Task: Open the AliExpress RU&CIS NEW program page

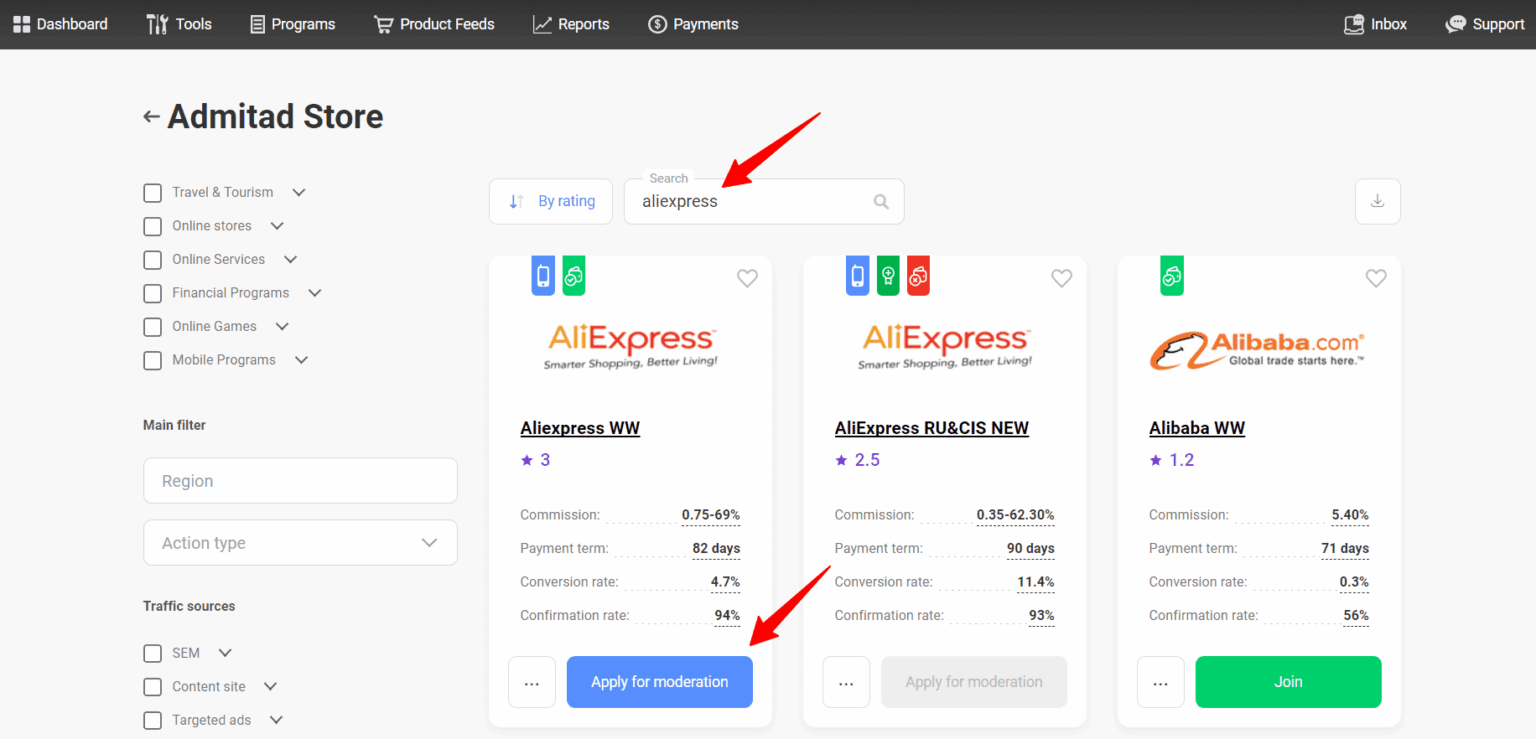Action: (x=931, y=427)
